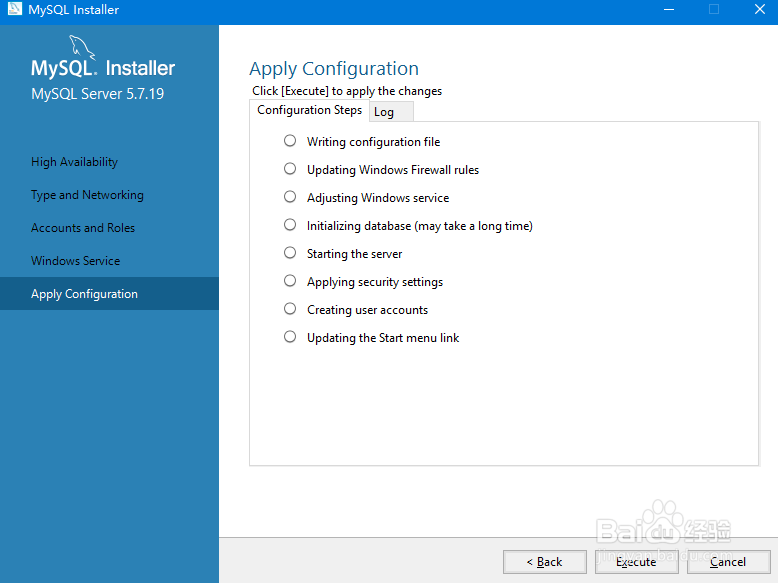Close the MySQL Installer window
Viewport: 778px width, 583px height.
pyautogui.click(x=760, y=9)
